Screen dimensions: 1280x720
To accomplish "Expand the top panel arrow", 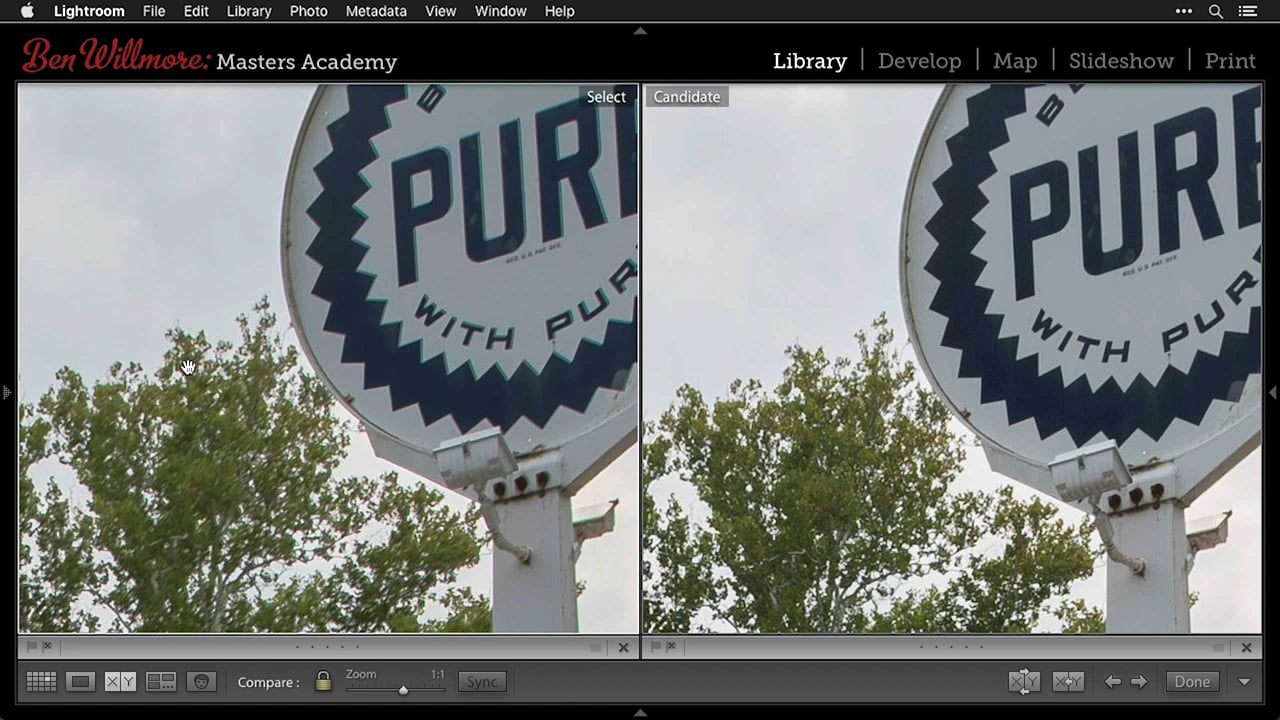I will pyautogui.click(x=640, y=31).
